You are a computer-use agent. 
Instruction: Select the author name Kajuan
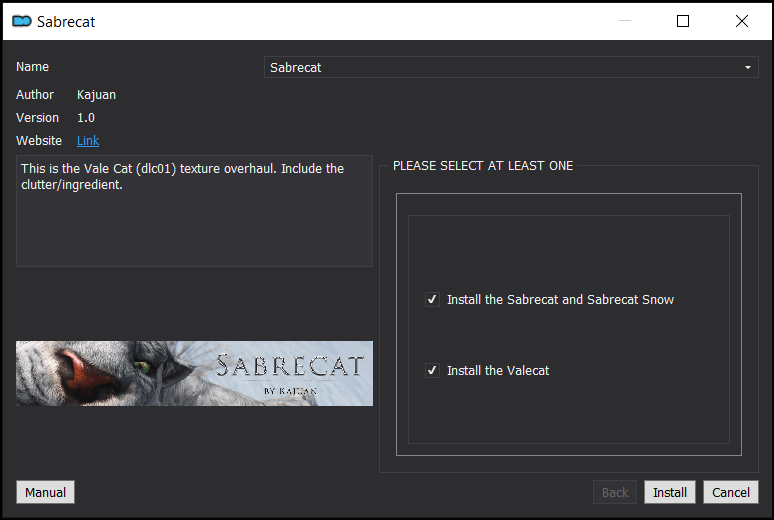[96, 95]
